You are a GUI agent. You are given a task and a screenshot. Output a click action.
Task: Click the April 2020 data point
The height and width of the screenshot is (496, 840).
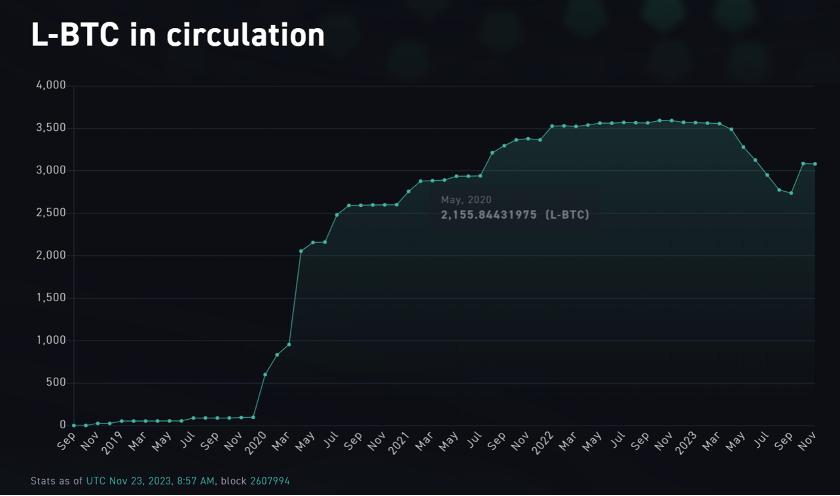pyautogui.click(x=301, y=251)
